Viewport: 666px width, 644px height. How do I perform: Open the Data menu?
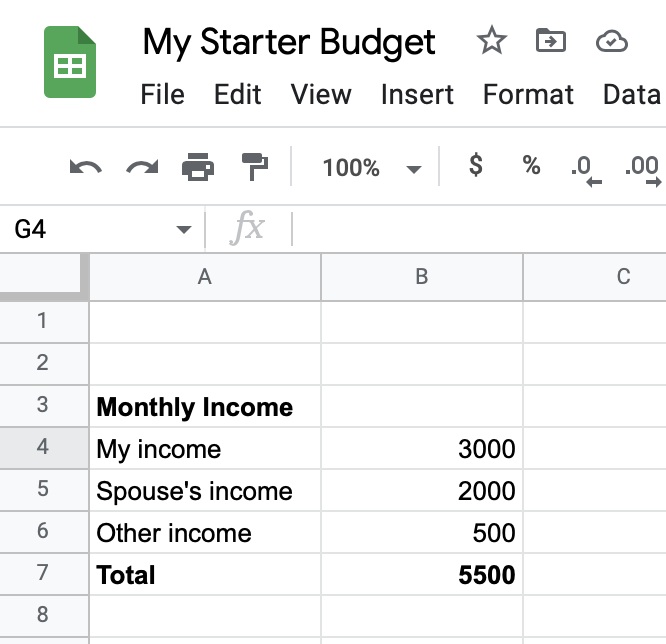pos(632,94)
